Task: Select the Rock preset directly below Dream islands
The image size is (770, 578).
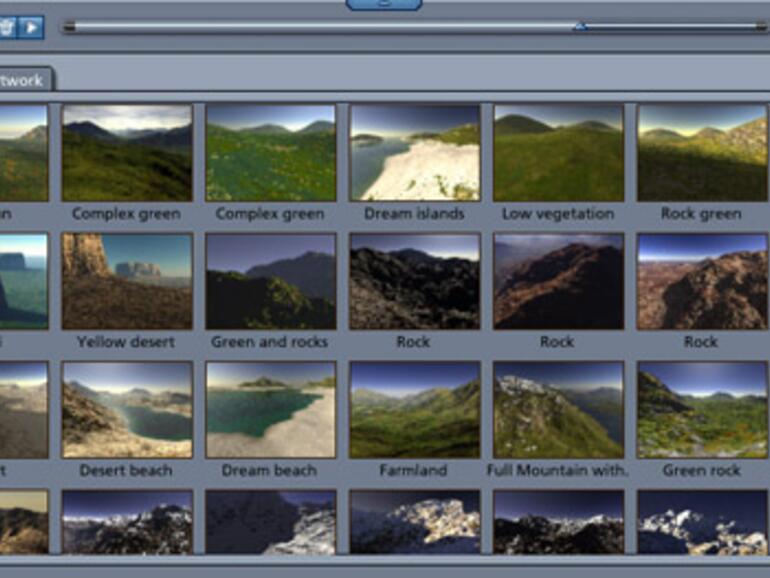Action: tap(414, 281)
